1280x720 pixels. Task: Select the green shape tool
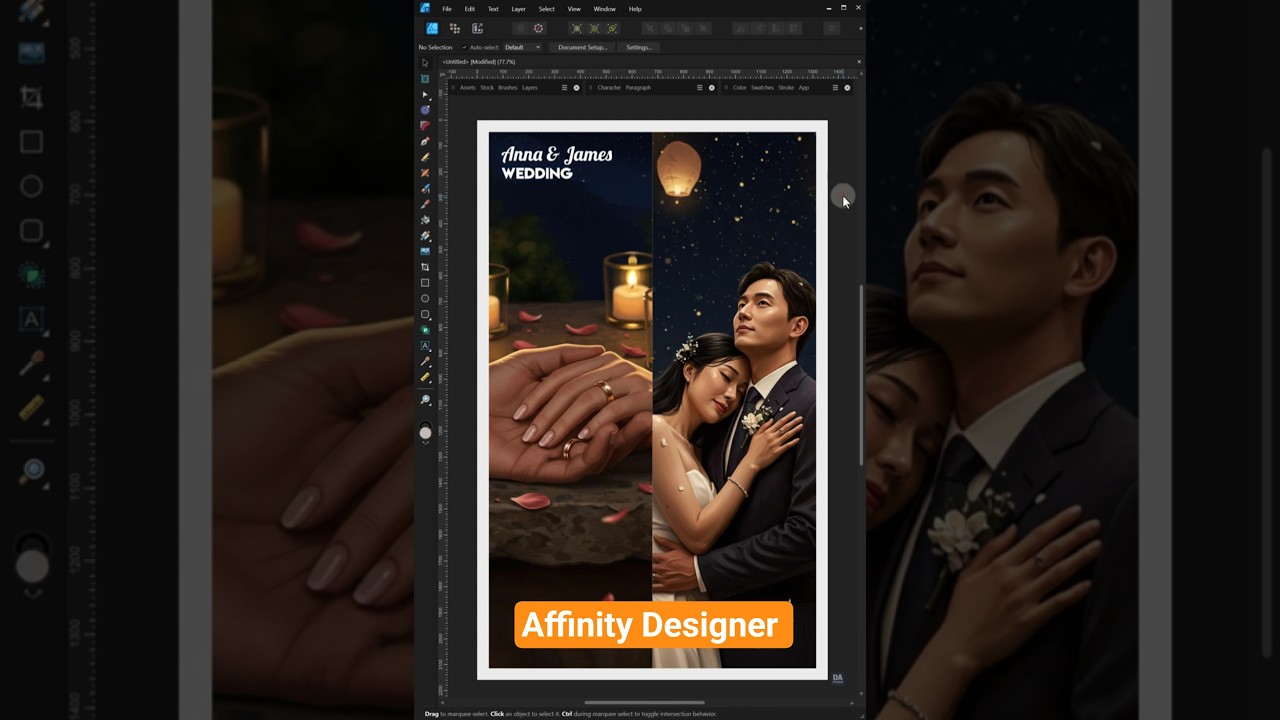coord(425,330)
